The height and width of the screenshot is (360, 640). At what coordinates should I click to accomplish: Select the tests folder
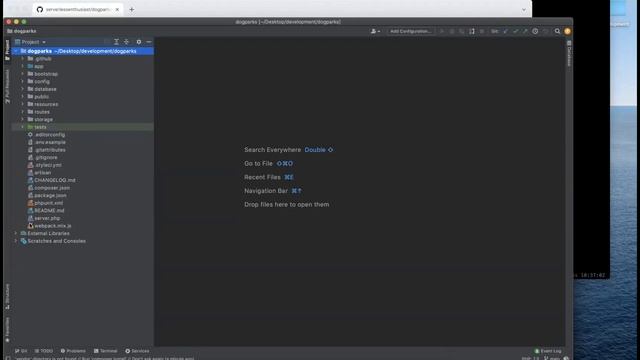(83, 127)
